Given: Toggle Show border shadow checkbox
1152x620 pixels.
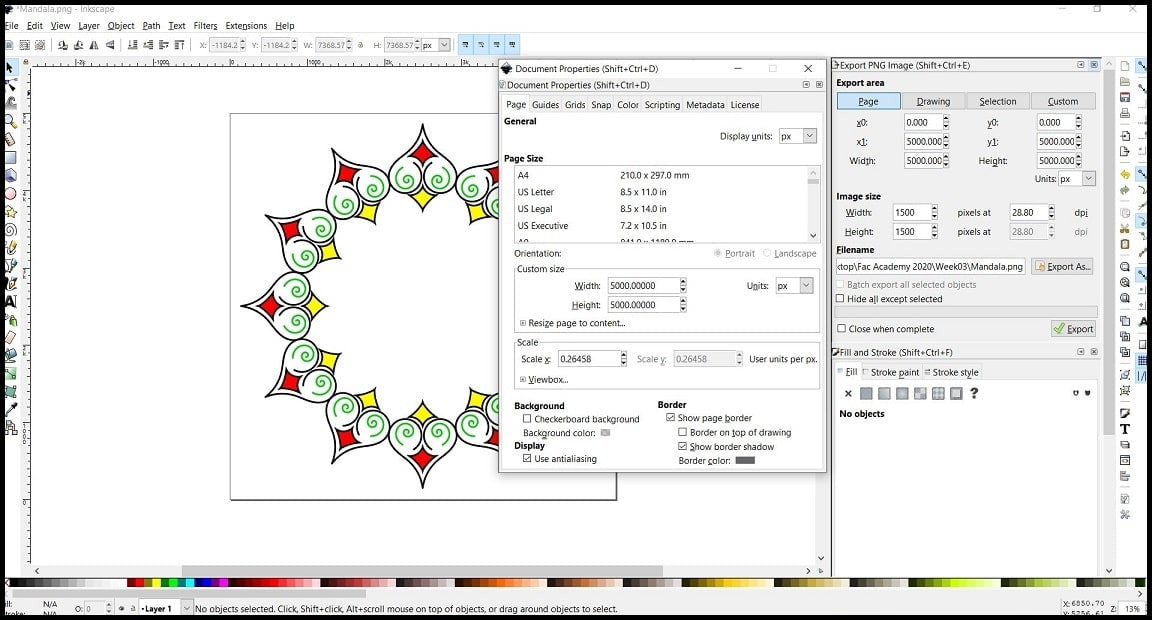Looking at the screenshot, I should [x=683, y=446].
